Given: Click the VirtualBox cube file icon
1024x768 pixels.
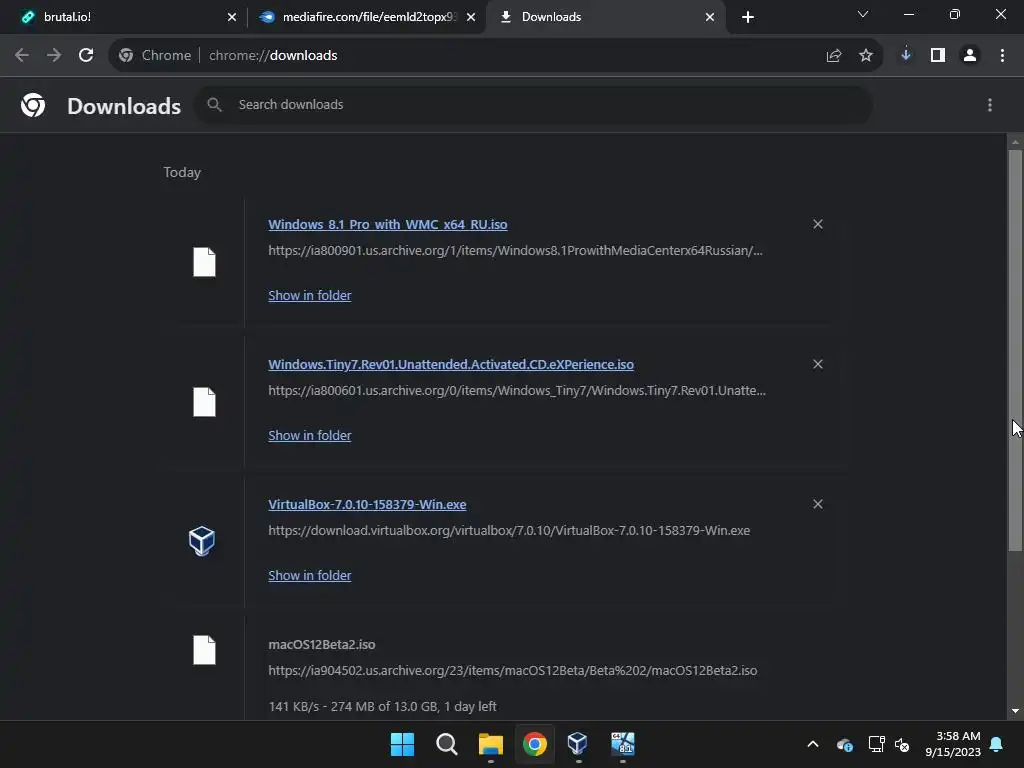Looking at the screenshot, I should [x=202, y=541].
